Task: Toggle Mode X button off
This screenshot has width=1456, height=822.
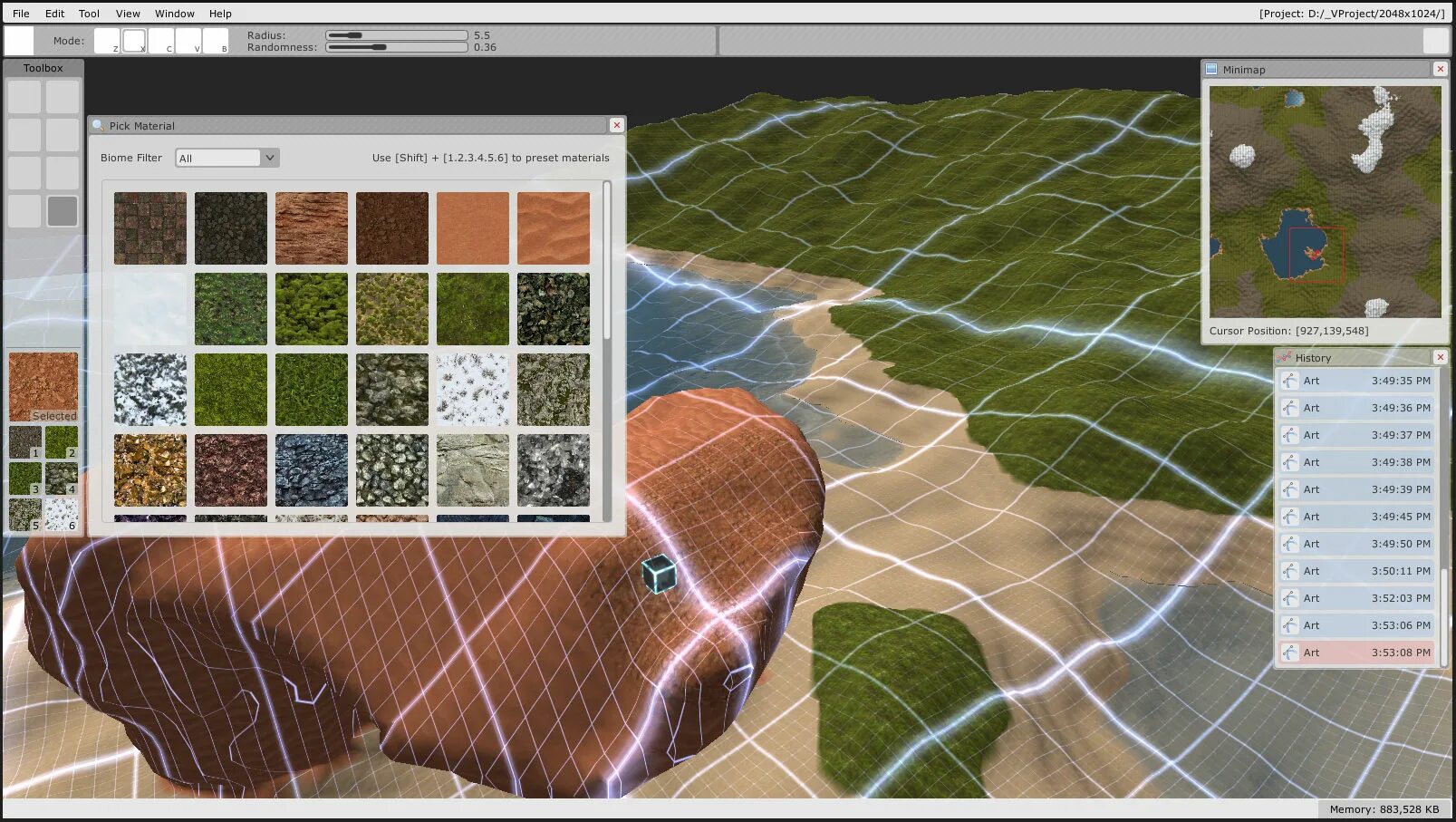Action: pyautogui.click(x=134, y=41)
